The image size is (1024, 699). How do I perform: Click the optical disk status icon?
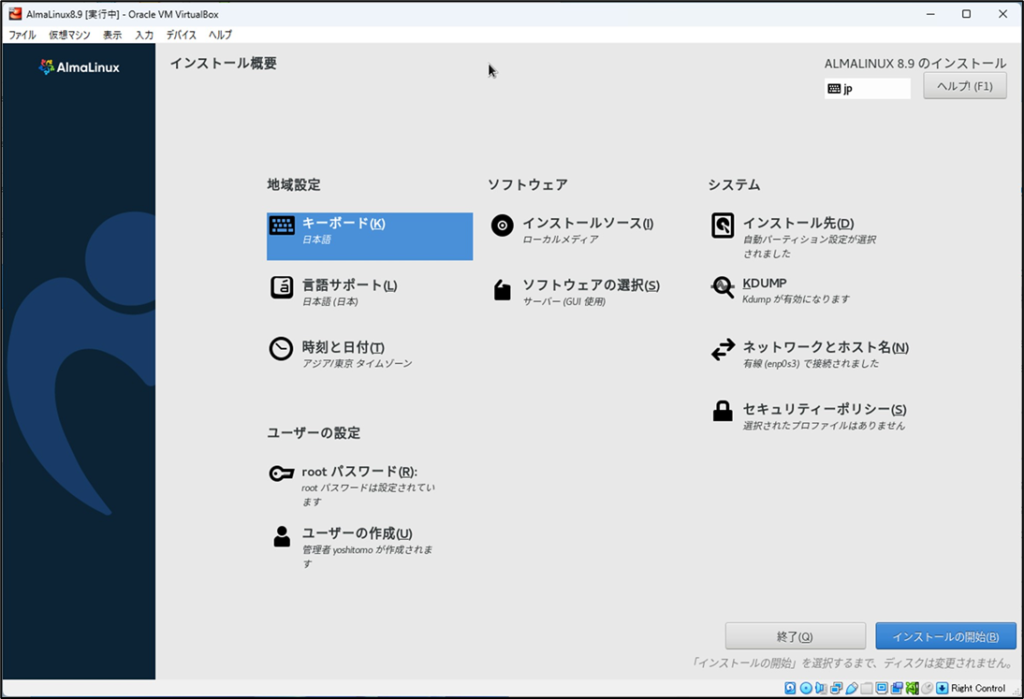[806, 688]
